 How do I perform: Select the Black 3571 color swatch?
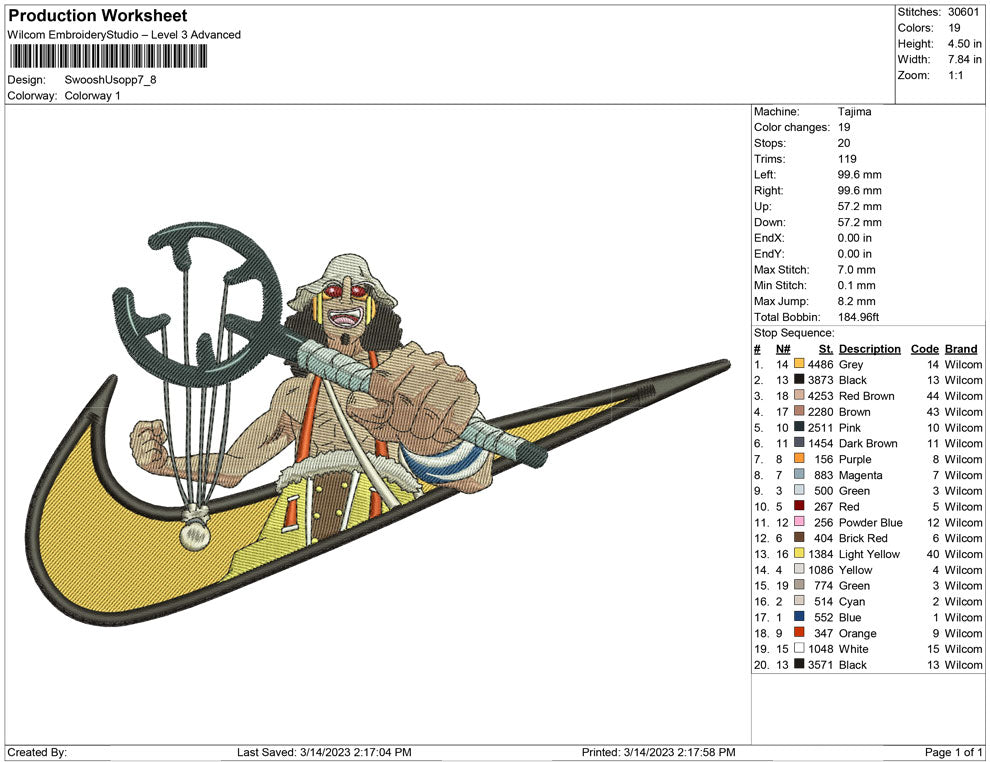(x=799, y=664)
